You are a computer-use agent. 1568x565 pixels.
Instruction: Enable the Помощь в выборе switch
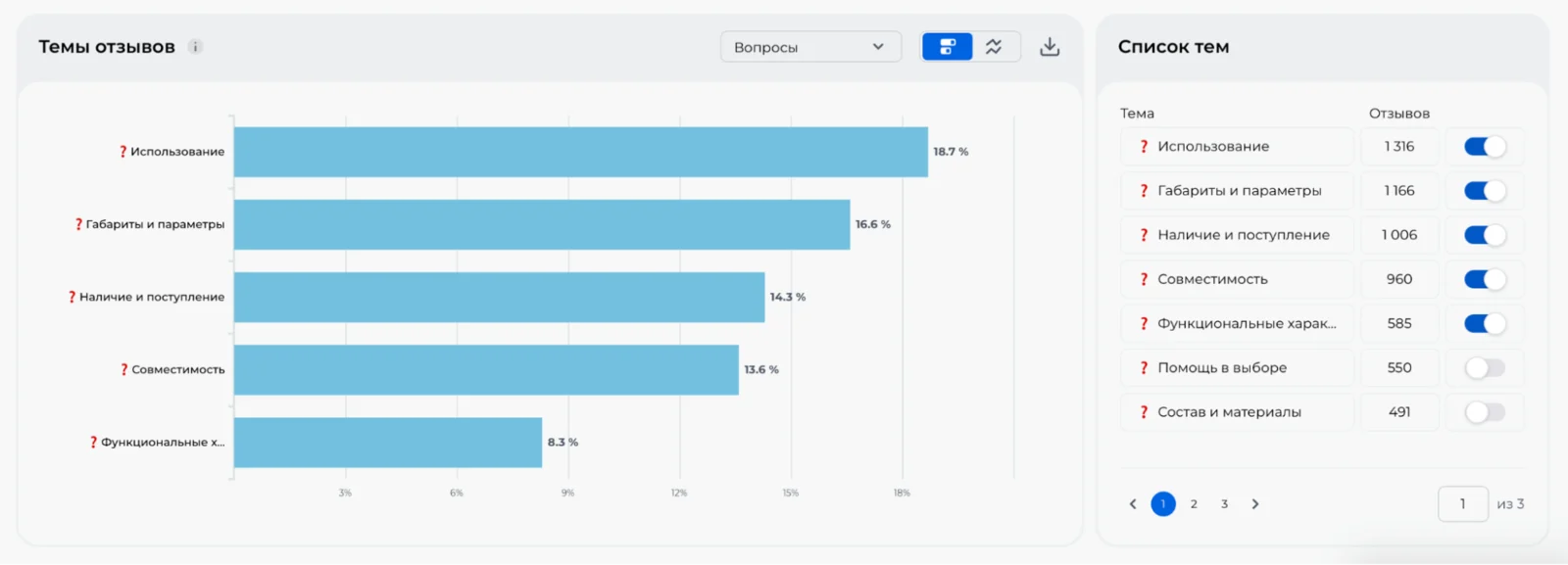tap(1485, 368)
